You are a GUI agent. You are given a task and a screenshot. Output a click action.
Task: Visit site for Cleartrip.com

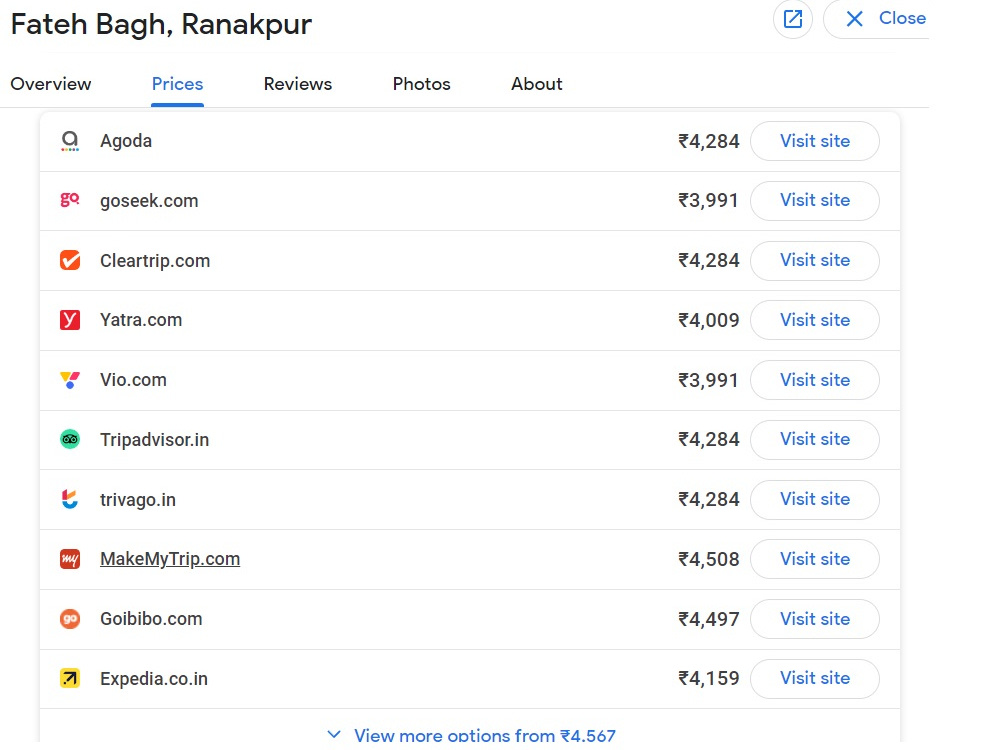(814, 260)
